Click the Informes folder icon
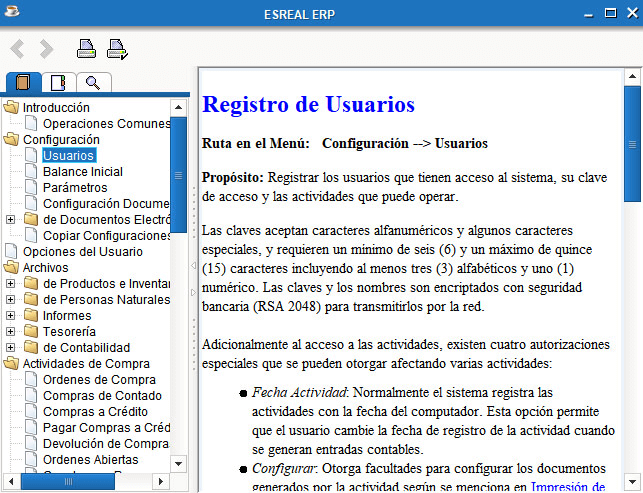The height and width of the screenshot is (493, 643). coord(31,315)
